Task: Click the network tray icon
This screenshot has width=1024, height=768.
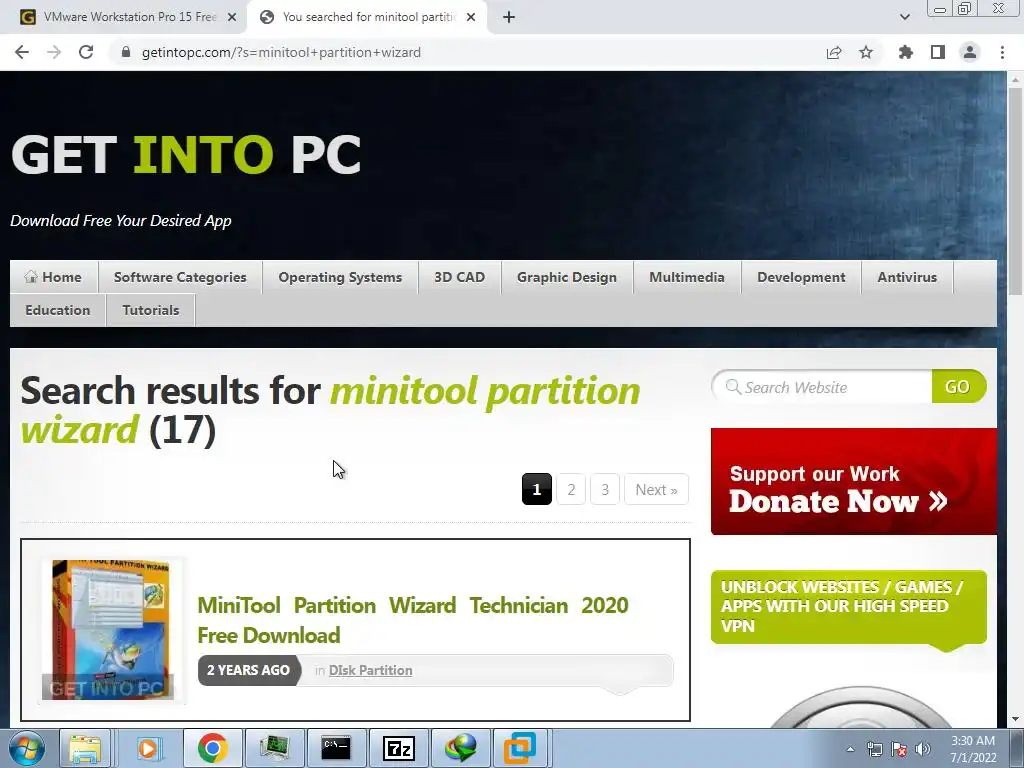Action: point(874,749)
